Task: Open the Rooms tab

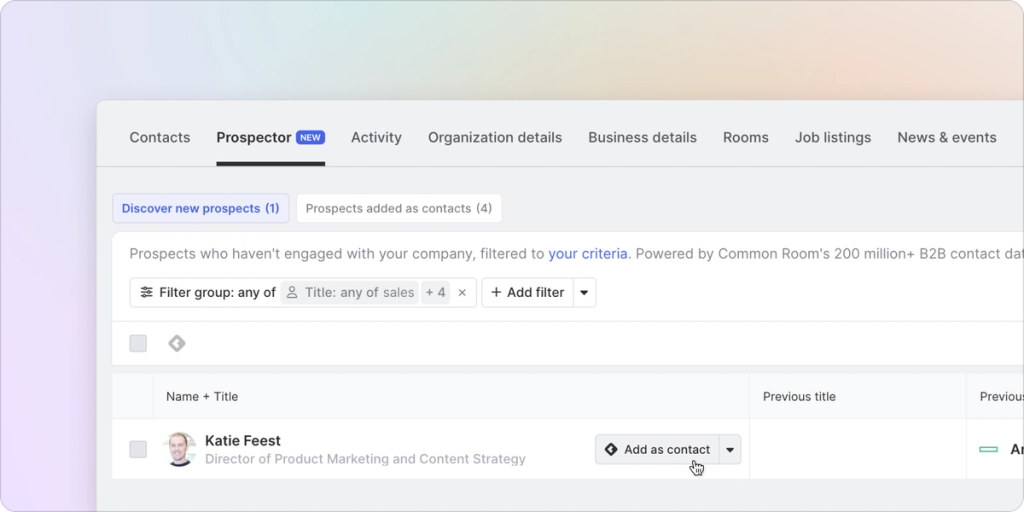Action: pyautogui.click(x=746, y=137)
